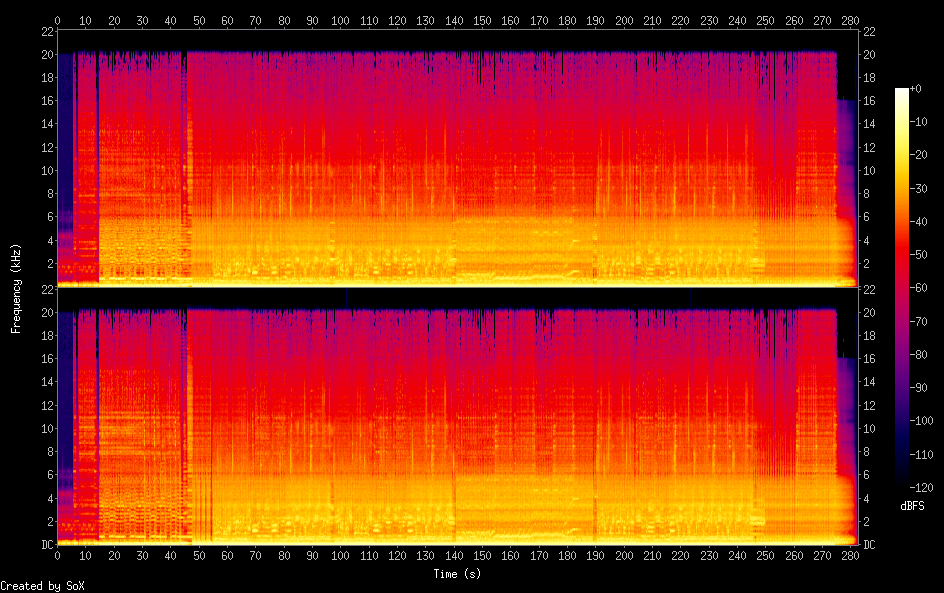Click the "dBFS" label under the color scale
The image size is (944, 593).
point(911,506)
